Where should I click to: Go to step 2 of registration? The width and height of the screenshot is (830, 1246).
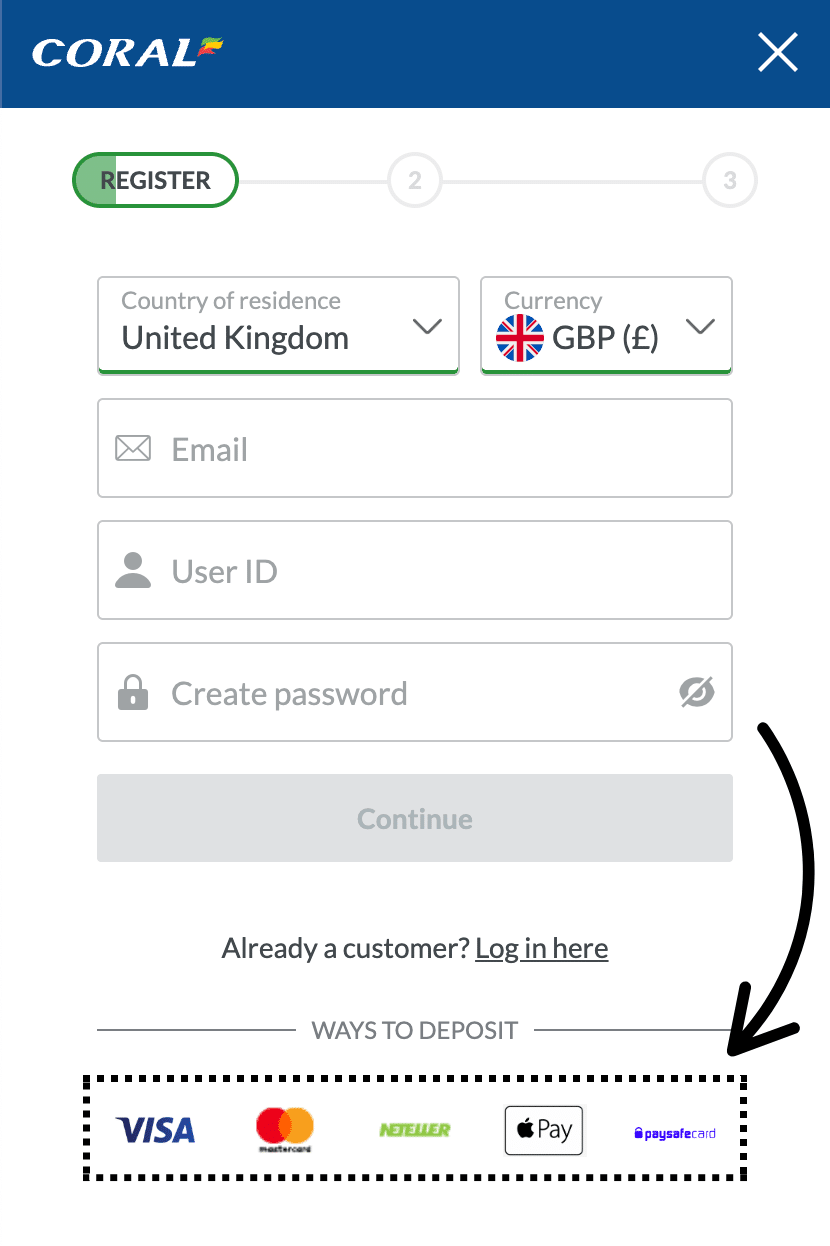click(x=415, y=181)
